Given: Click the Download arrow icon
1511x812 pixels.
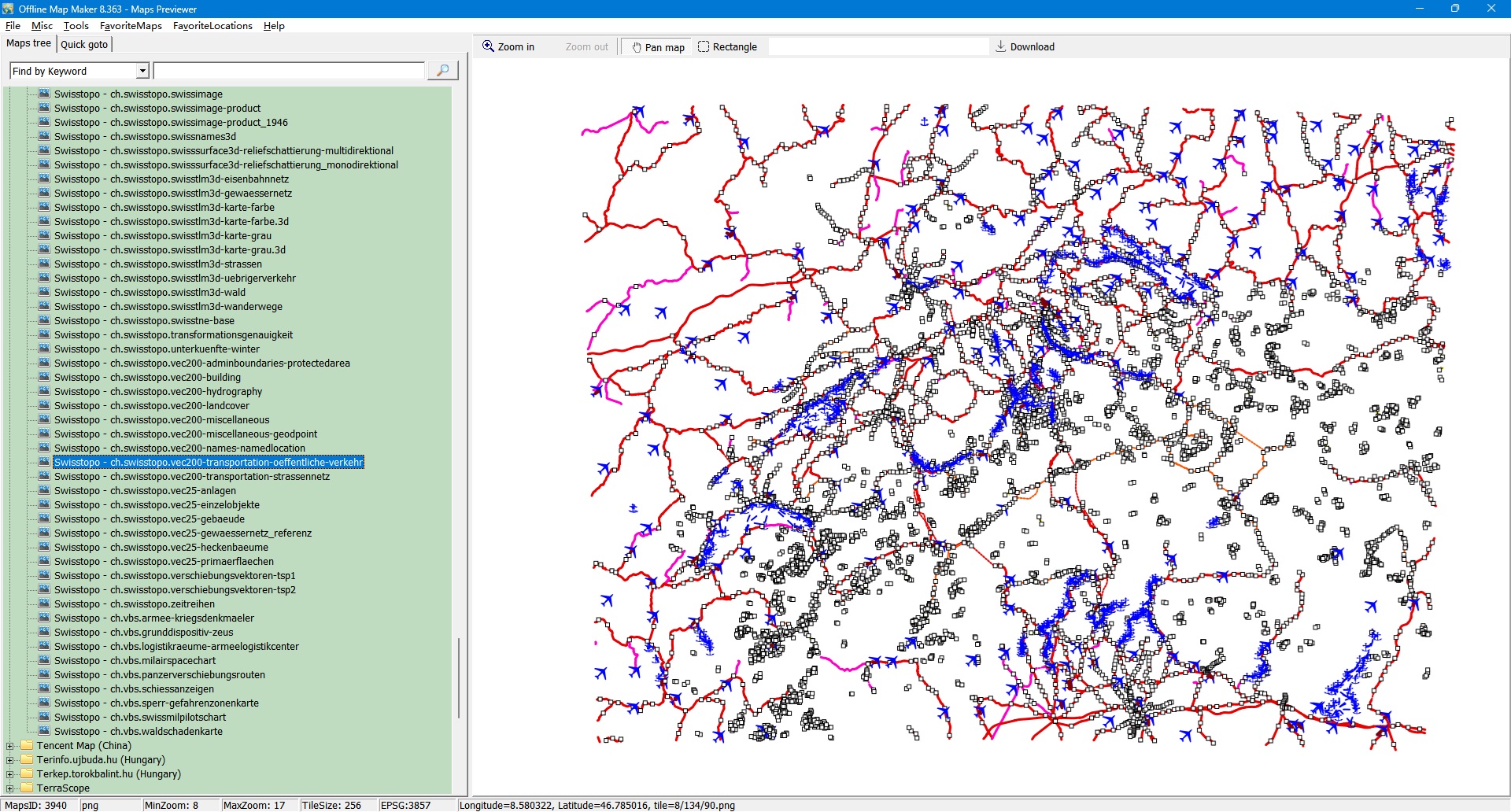Looking at the screenshot, I should point(1001,46).
